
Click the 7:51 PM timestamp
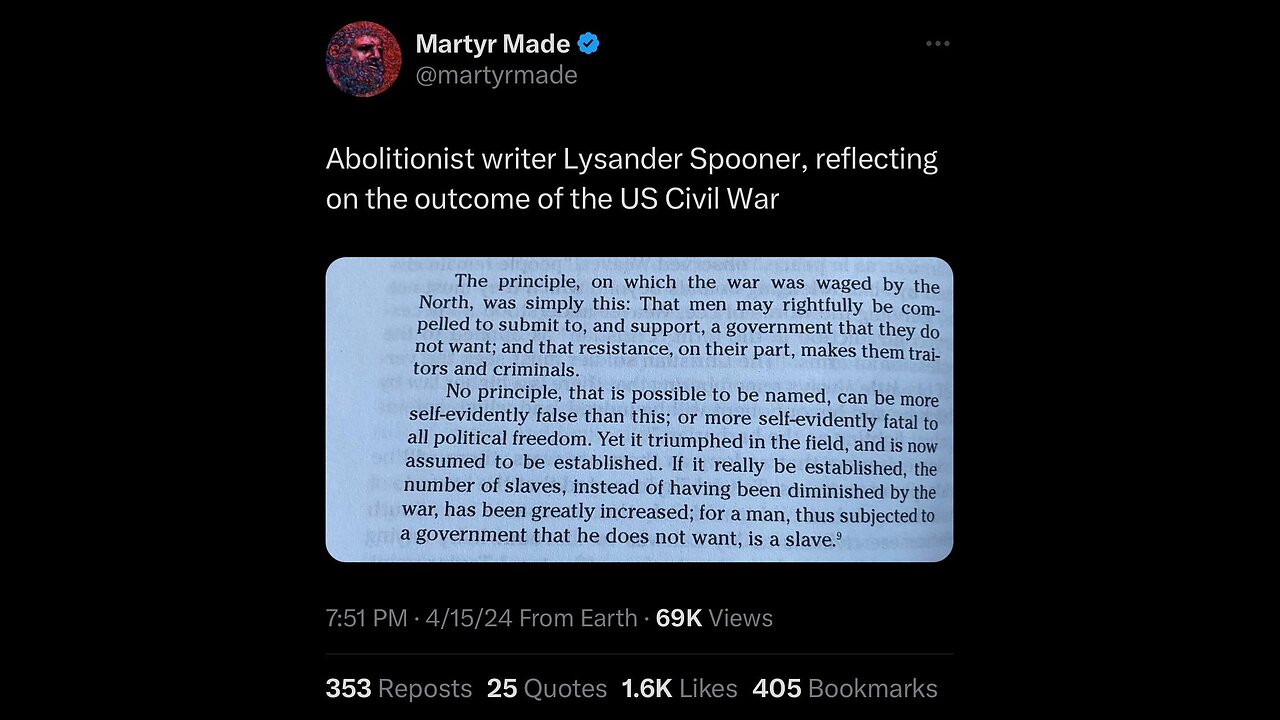point(365,618)
